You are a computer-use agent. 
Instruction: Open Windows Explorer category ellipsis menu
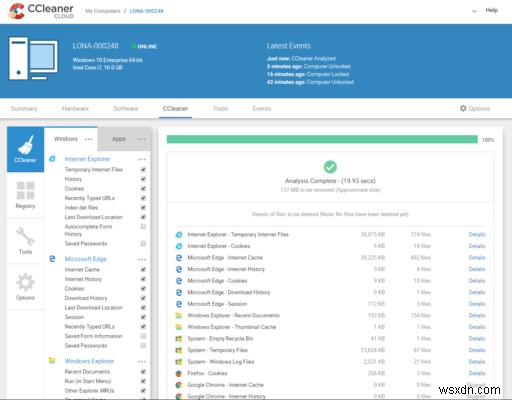142,361
